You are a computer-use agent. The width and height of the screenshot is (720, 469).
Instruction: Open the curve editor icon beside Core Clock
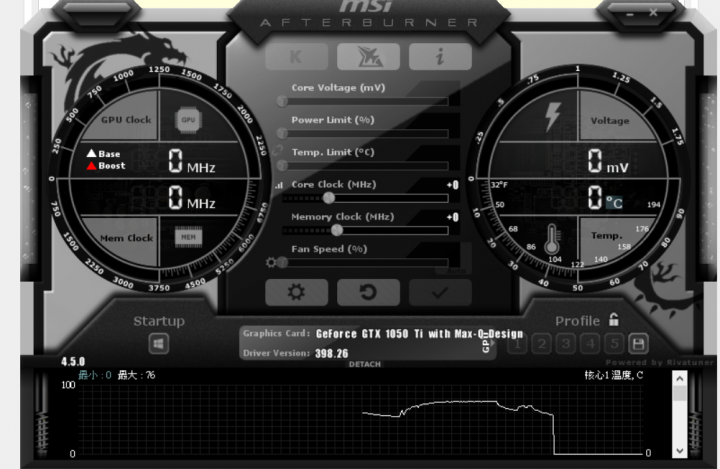point(279,186)
